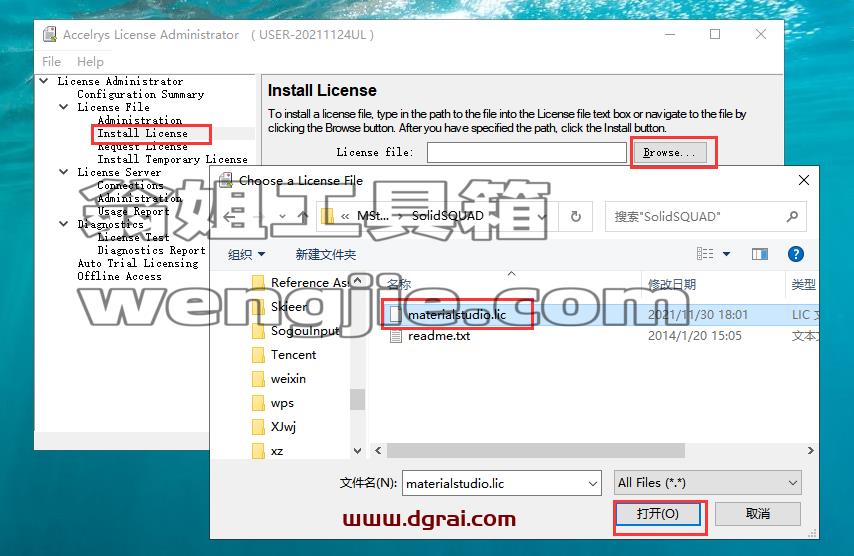The height and width of the screenshot is (556, 854).
Task: Select the Tencent folder icon
Action: tap(258, 355)
